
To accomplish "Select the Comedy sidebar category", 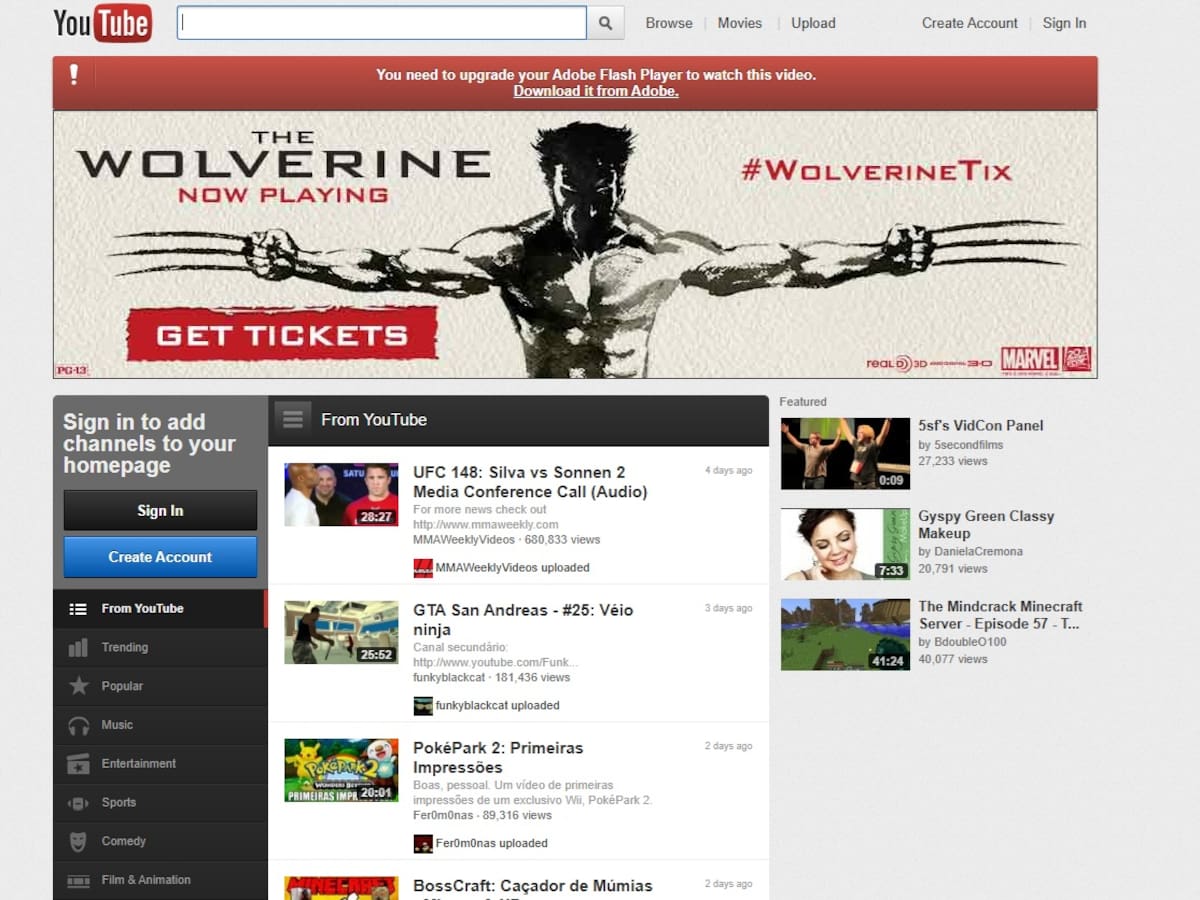I will [160, 841].
